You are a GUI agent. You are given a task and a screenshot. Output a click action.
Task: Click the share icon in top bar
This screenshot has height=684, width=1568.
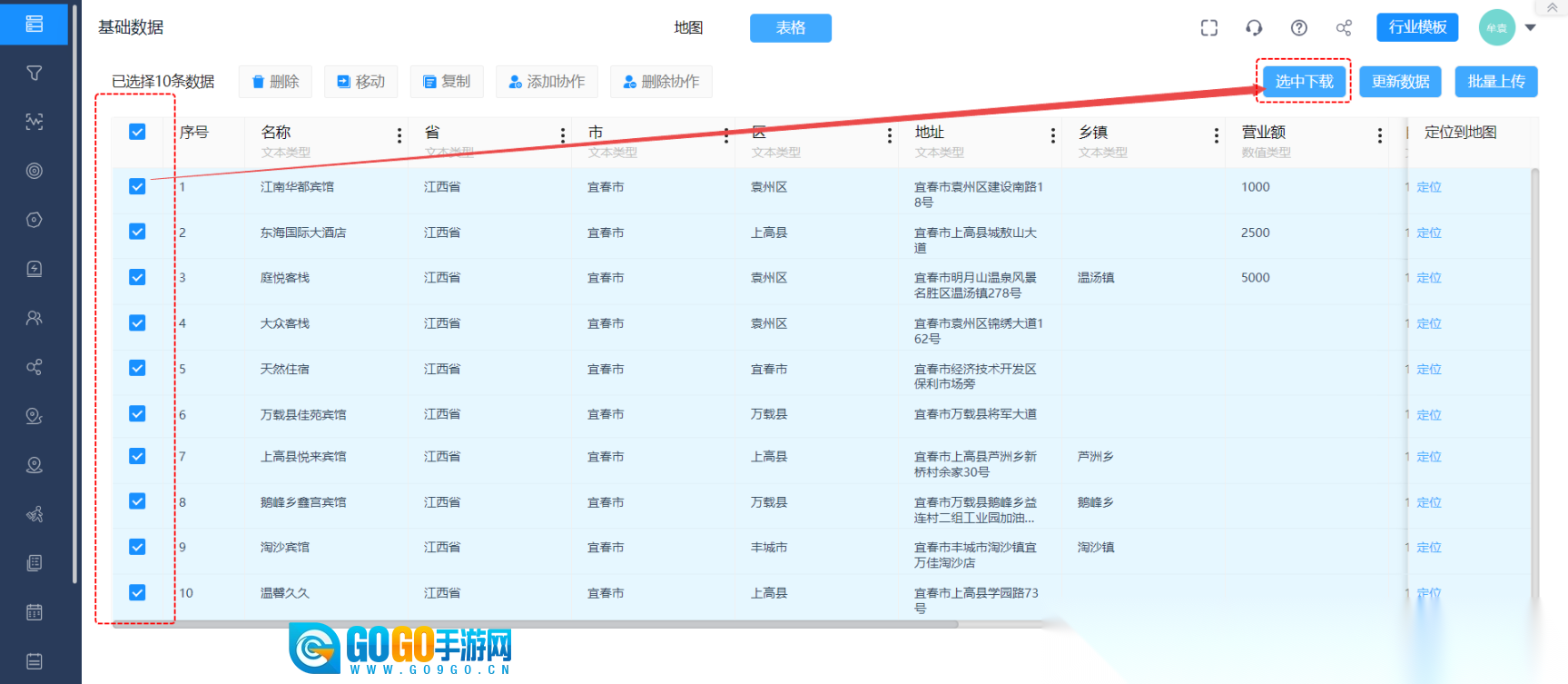click(1344, 28)
